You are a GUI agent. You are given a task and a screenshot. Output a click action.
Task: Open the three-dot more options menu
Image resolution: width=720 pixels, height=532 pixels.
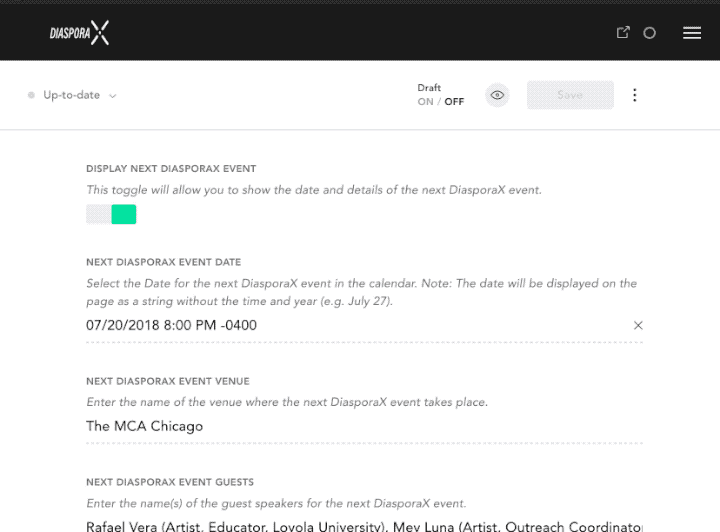[635, 95]
